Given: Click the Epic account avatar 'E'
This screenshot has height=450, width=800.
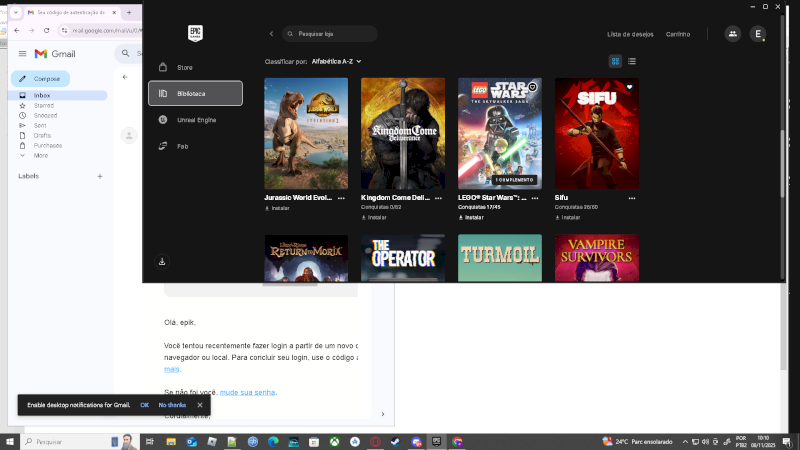Looking at the screenshot, I should (x=758, y=34).
